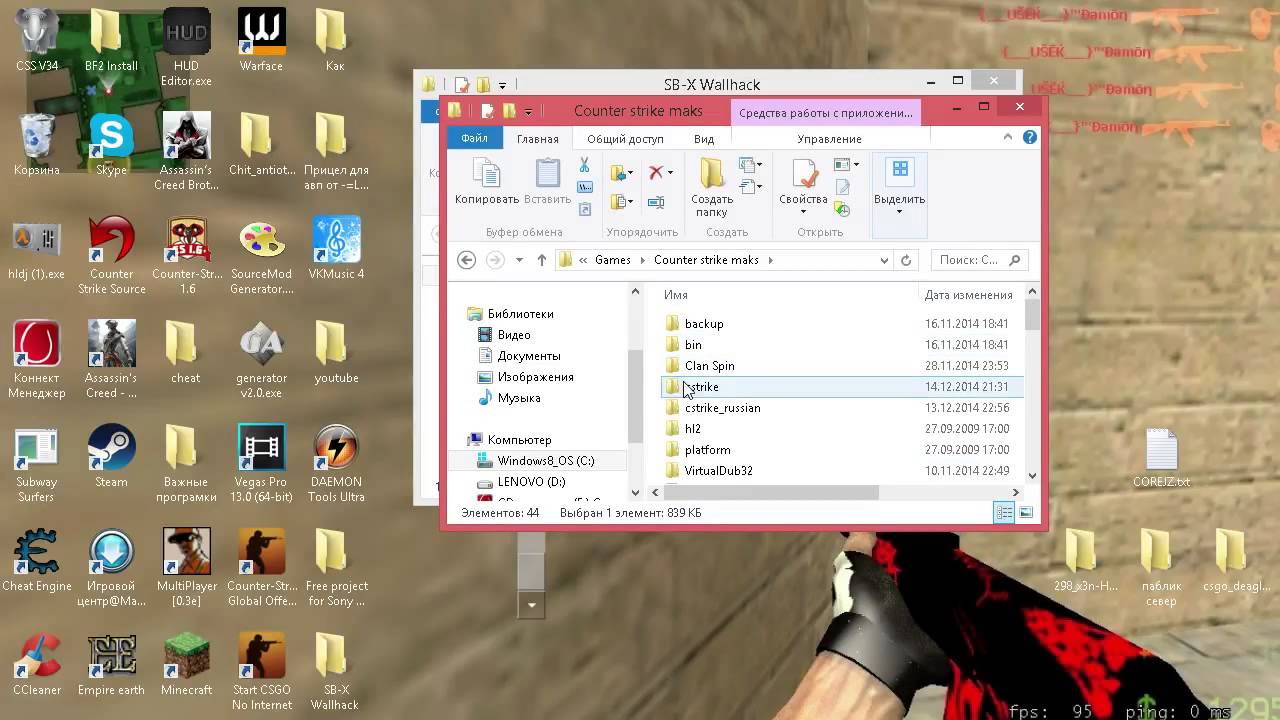Select COREJZ.txt file on desktop

click(x=1161, y=459)
